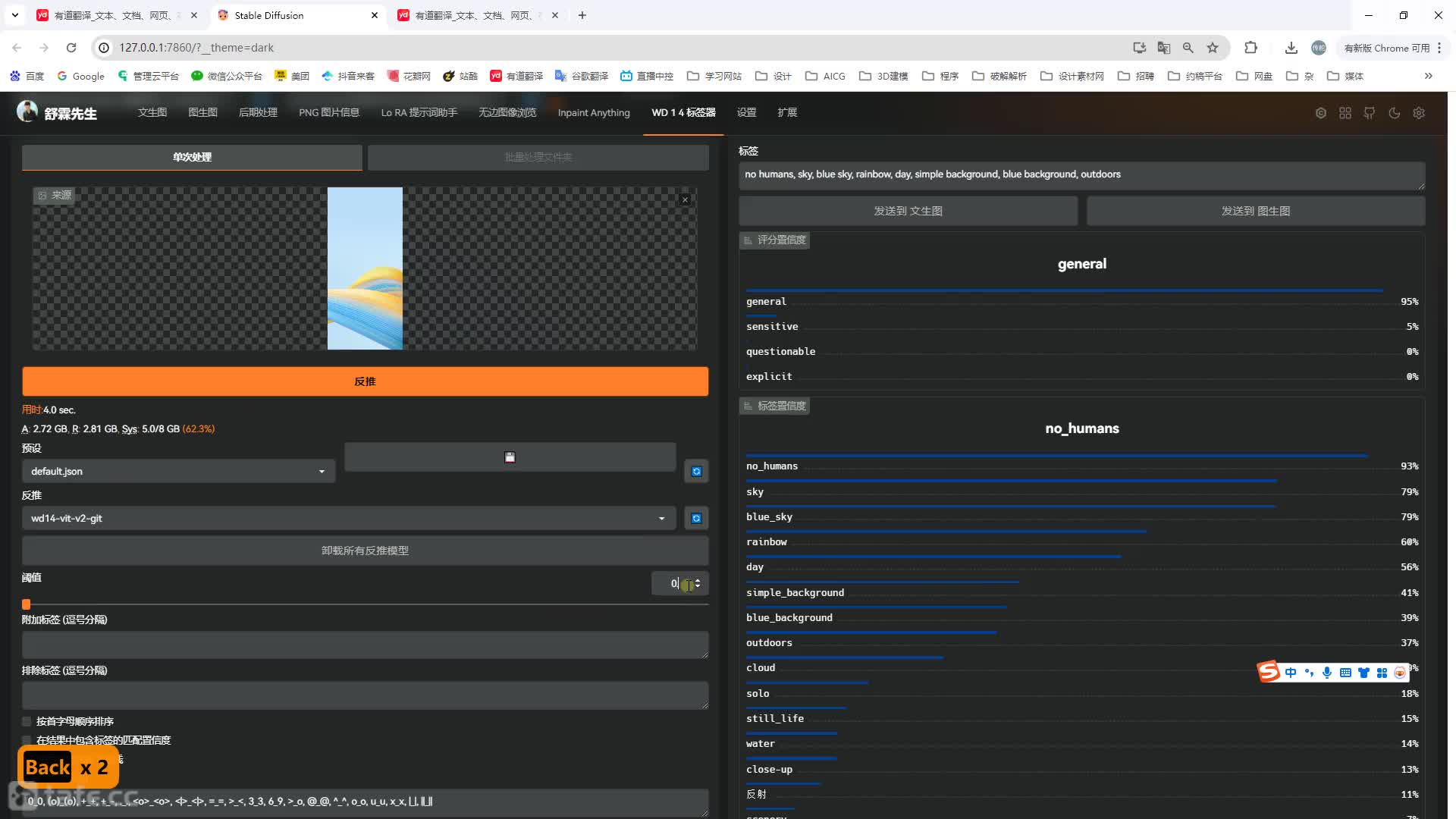Open the Lo RA 提示词助手 tab
Viewport: 1456px width, 819px height.
tap(419, 112)
